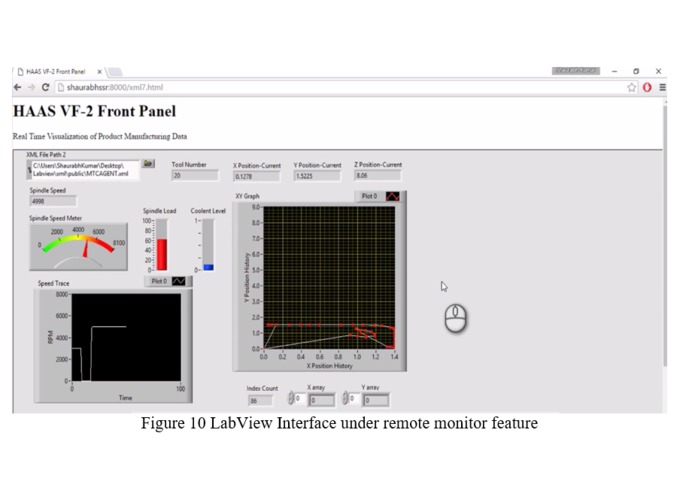The height and width of the screenshot is (494, 695).
Task: Bookmark page using the star icon
Action: click(x=632, y=87)
